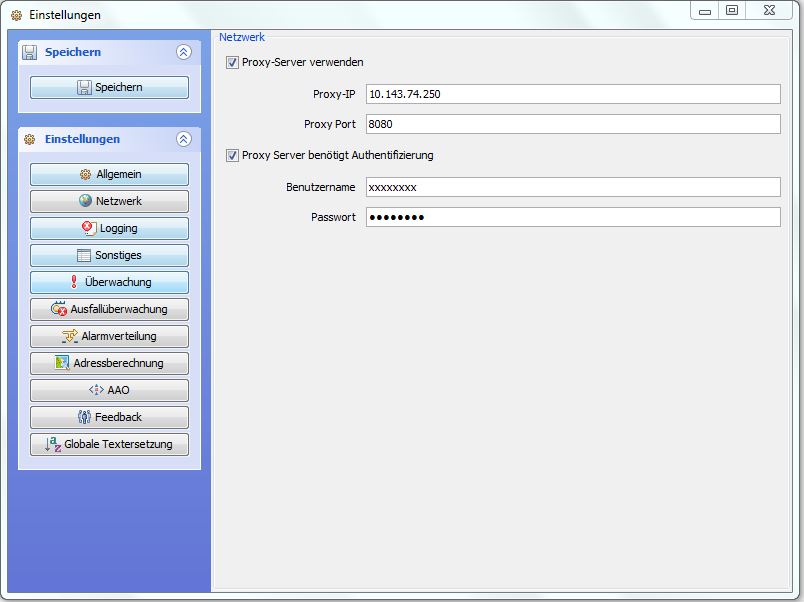Open the Feedback settings page
Image resolution: width=804 pixels, height=602 pixels.
109,417
